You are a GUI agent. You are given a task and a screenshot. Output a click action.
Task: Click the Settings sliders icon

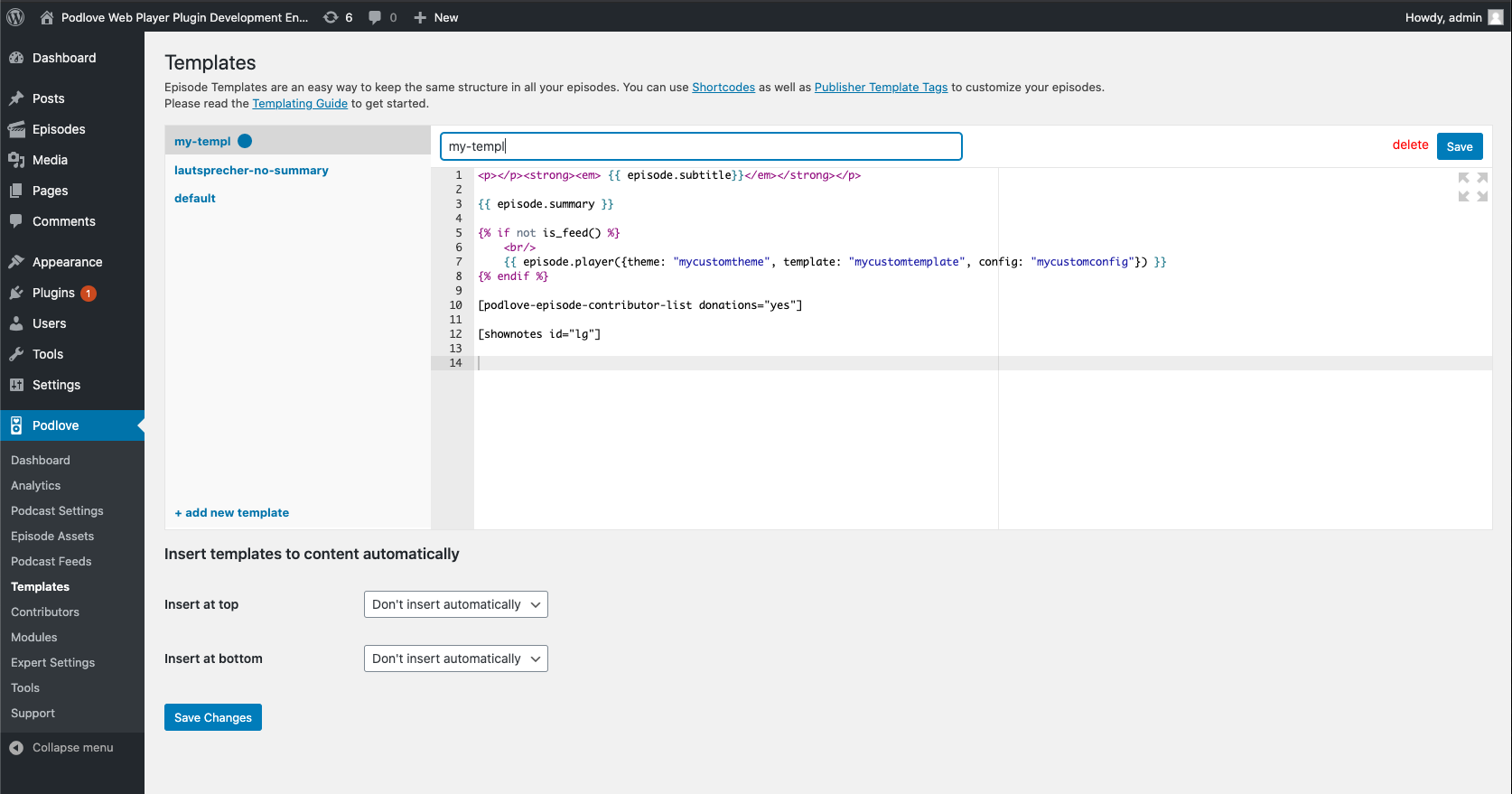coord(16,385)
